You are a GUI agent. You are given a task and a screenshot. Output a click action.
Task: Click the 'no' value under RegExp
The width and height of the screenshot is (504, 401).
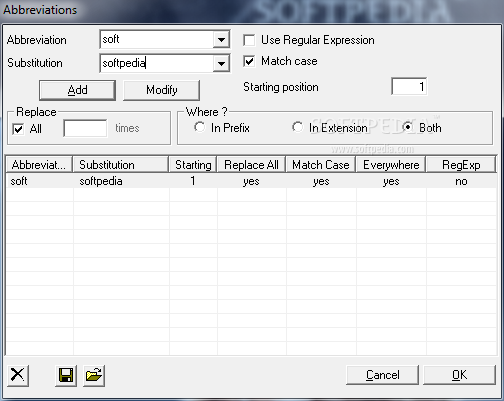point(461,181)
